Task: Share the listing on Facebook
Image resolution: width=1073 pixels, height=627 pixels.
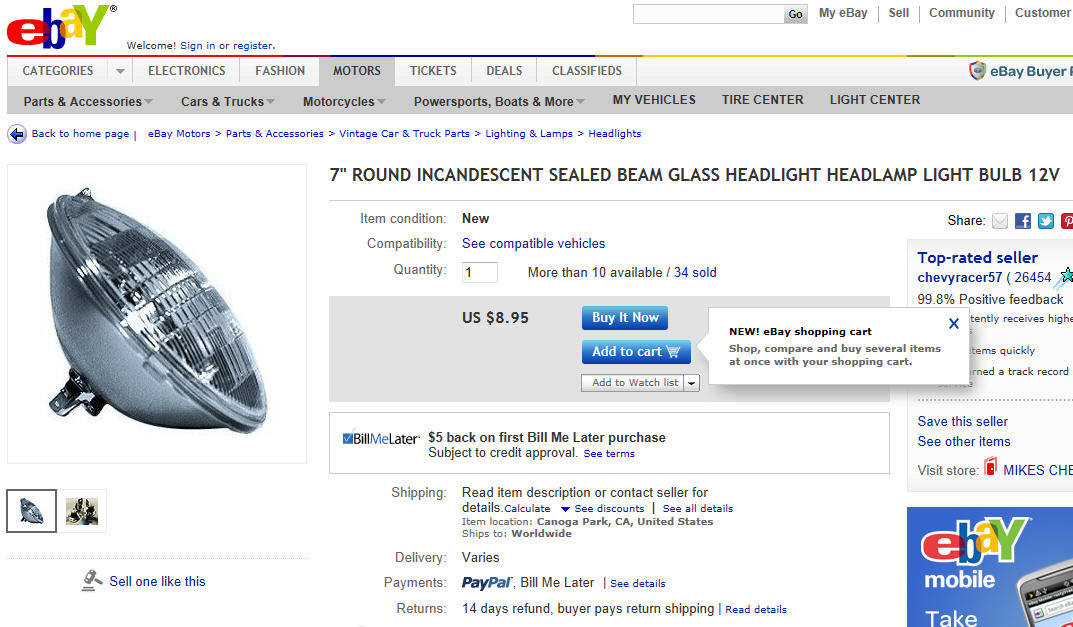Action: (x=1023, y=221)
